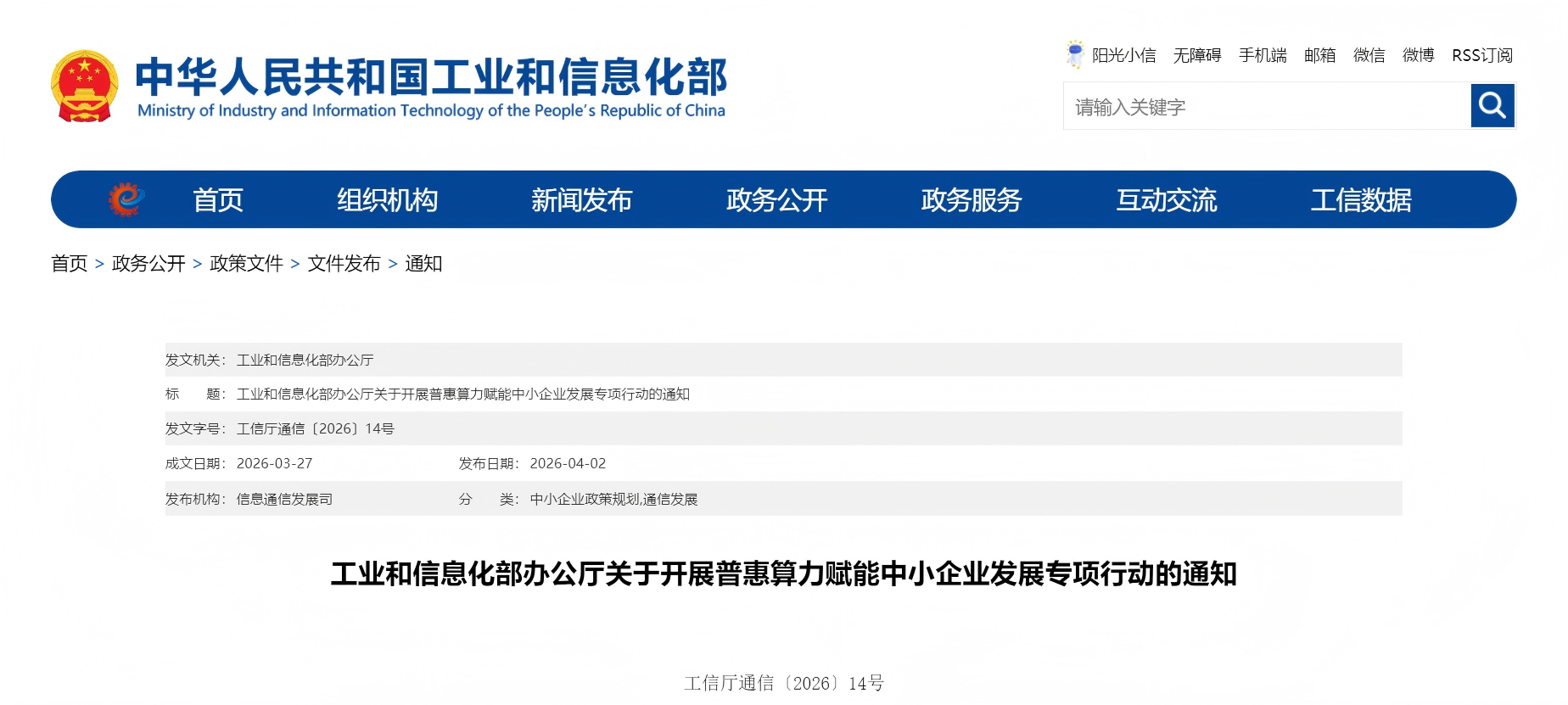
Task: Click the English ministry name subtitle
Action: [x=431, y=111]
